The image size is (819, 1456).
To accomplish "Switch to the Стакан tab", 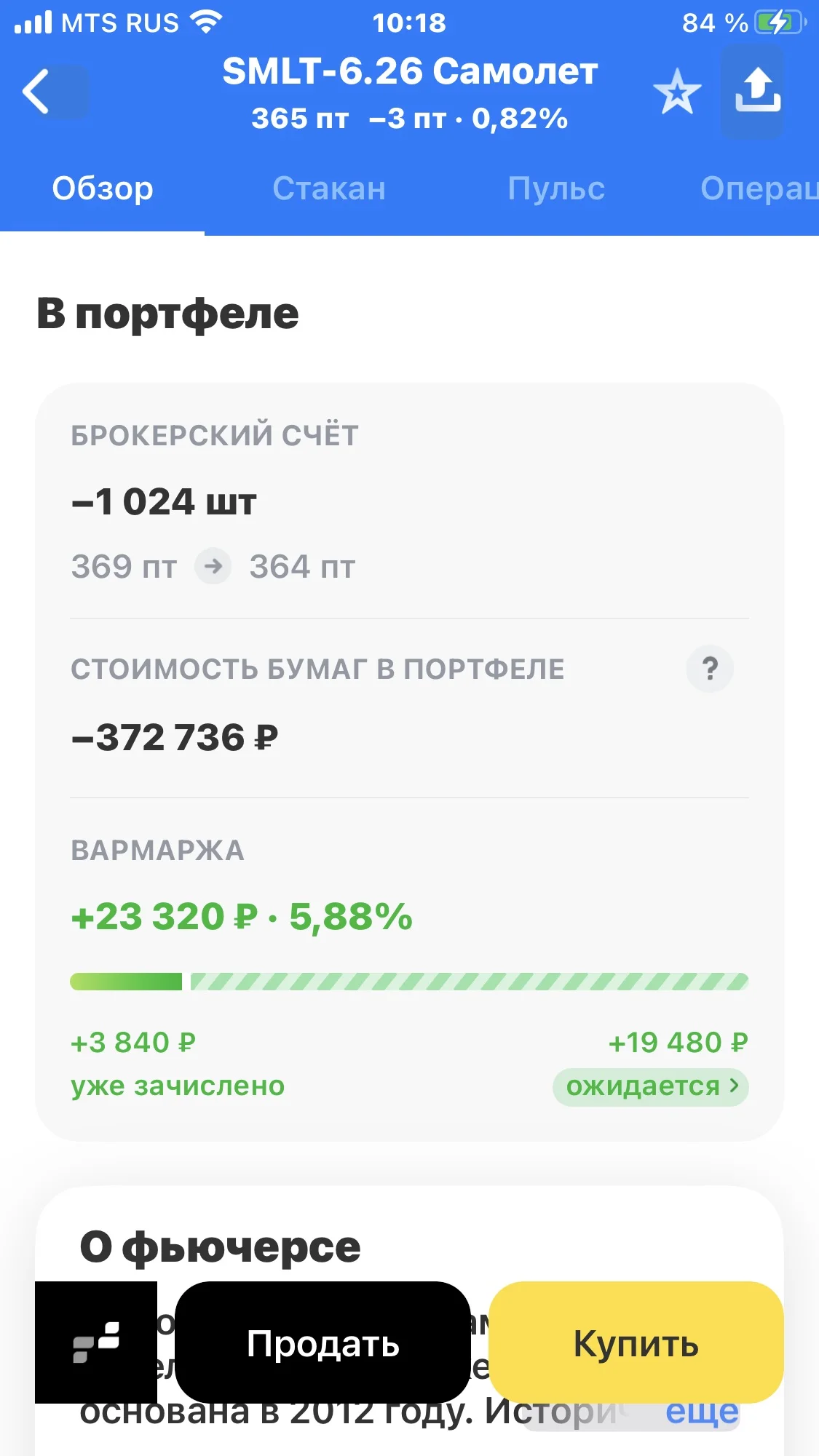I will click(329, 188).
